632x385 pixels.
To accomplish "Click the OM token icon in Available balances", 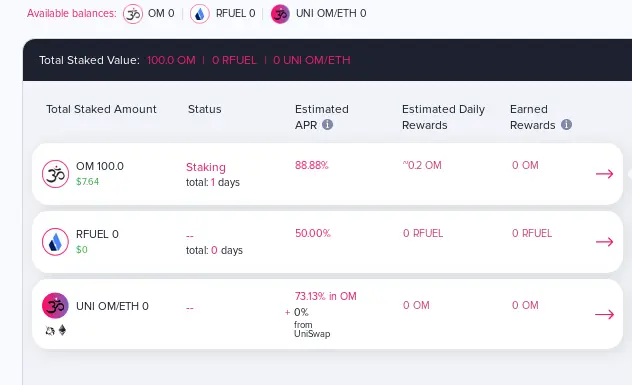I will [x=133, y=14].
